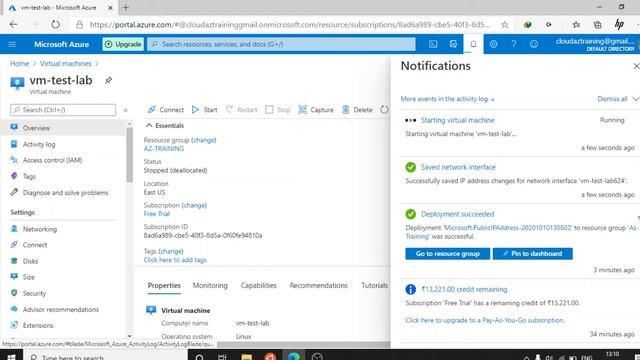Image resolution: width=640 pixels, height=360 pixels.
Task: Switch to the Recommendations tab
Action: click(318, 285)
